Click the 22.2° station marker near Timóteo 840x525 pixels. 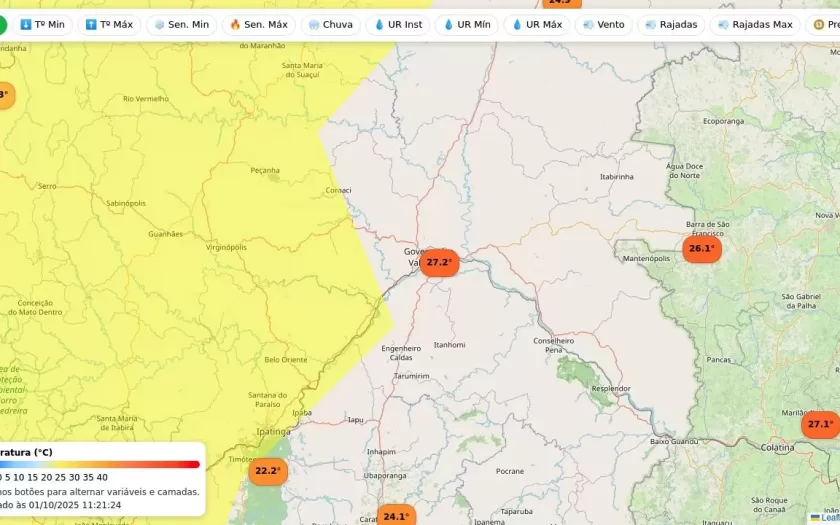point(267,471)
